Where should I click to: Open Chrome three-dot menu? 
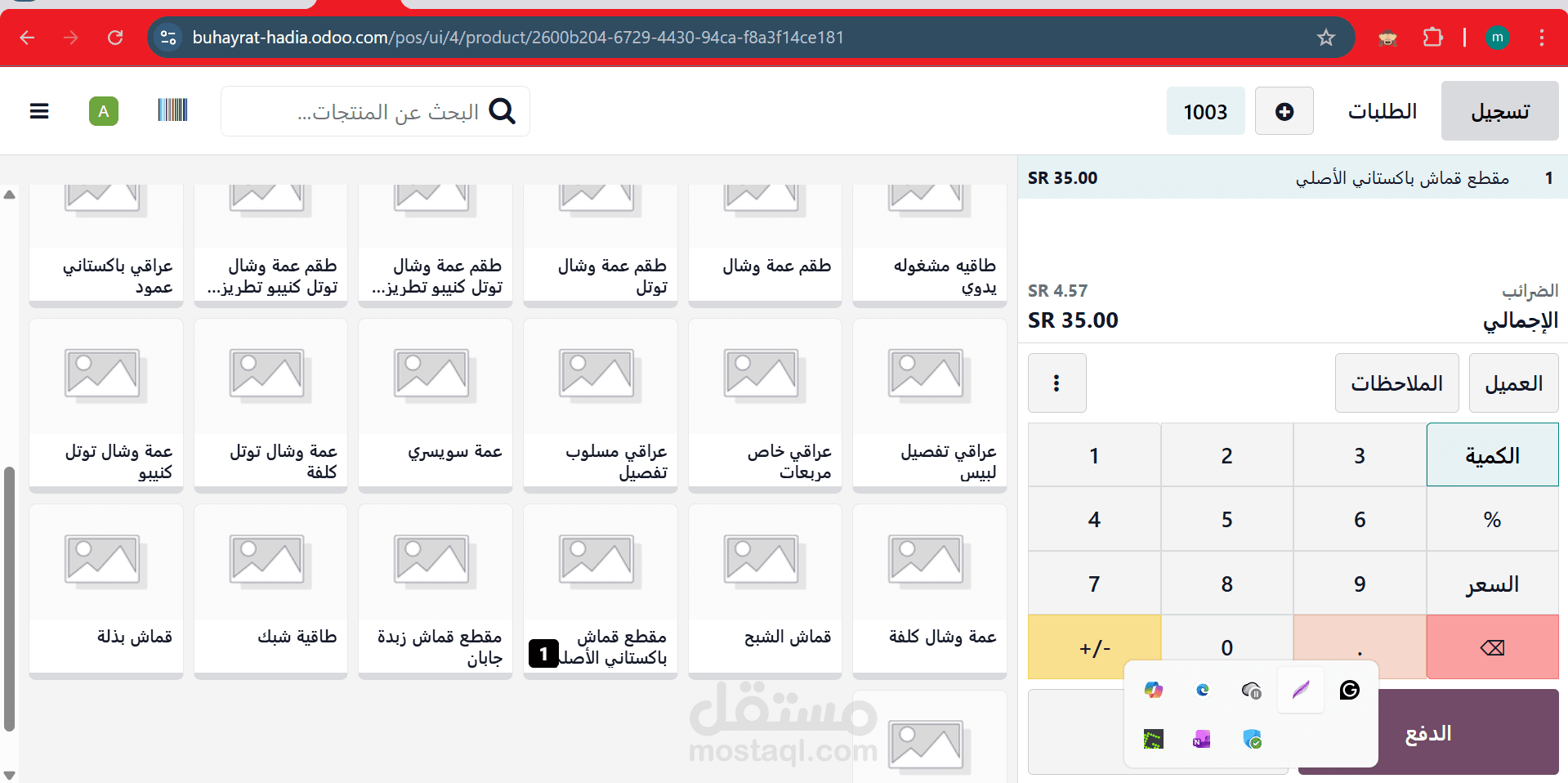(1541, 38)
